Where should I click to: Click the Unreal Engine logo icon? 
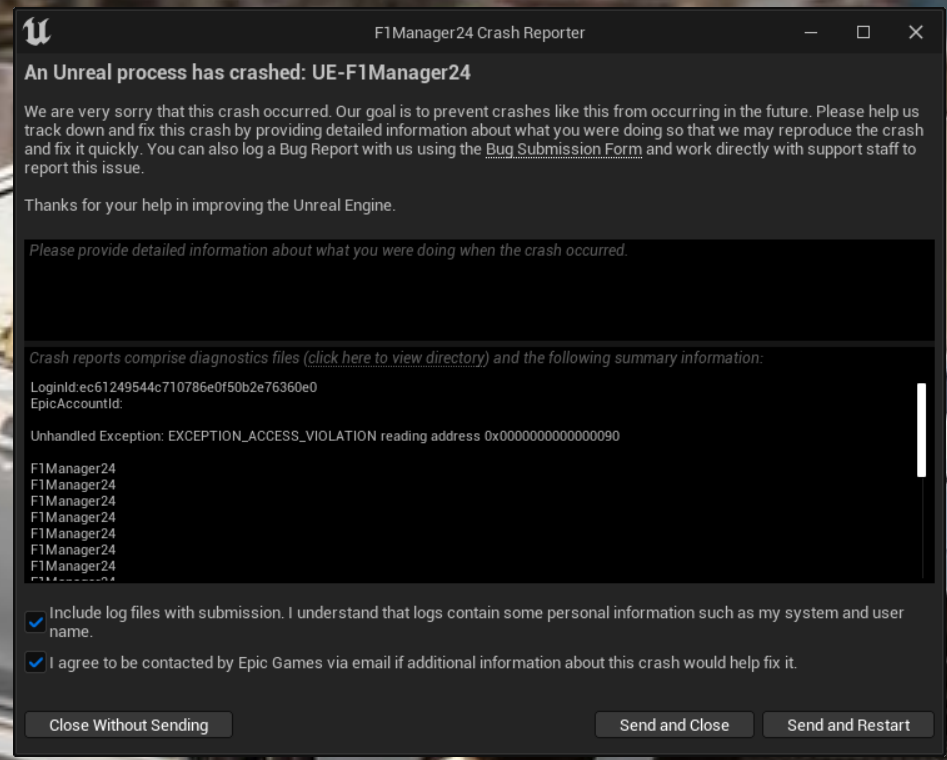36,31
